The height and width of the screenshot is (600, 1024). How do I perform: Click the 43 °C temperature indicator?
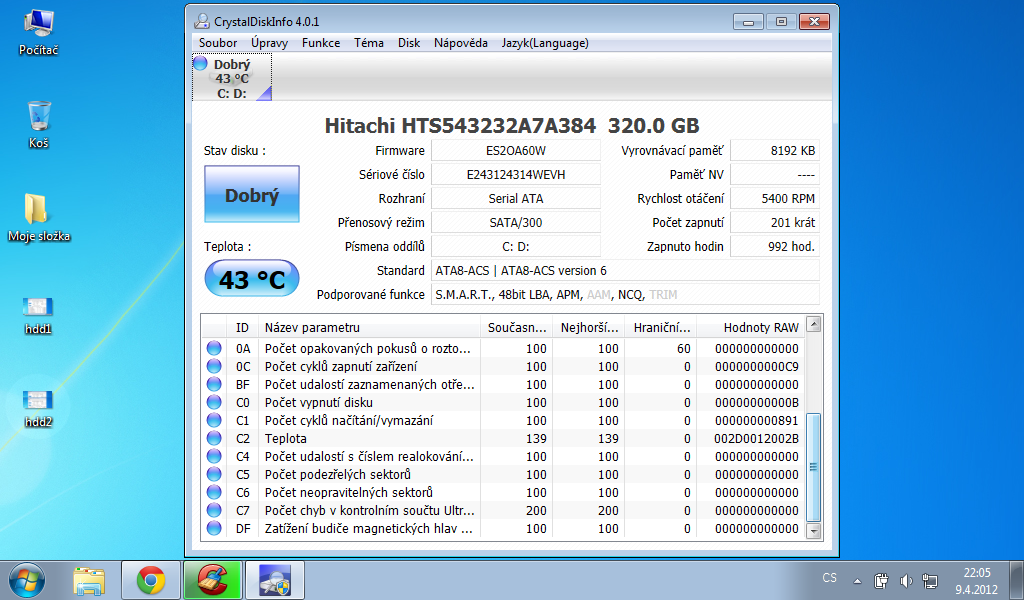coord(252,279)
